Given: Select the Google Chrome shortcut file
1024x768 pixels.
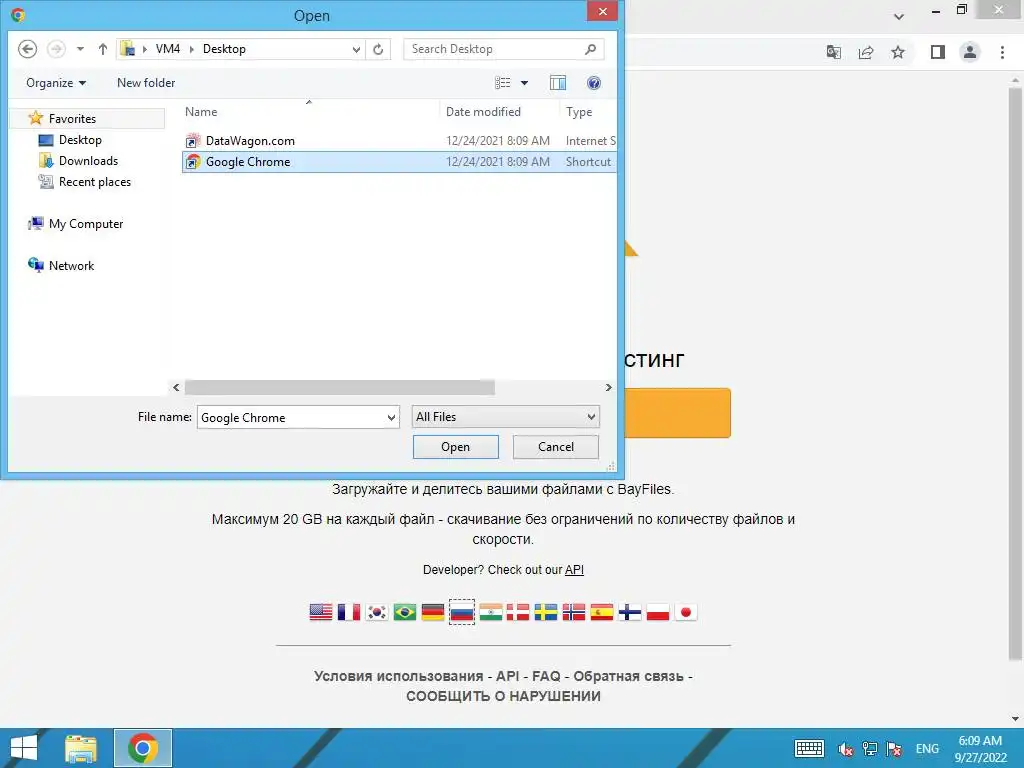Looking at the screenshot, I should [399, 162].
